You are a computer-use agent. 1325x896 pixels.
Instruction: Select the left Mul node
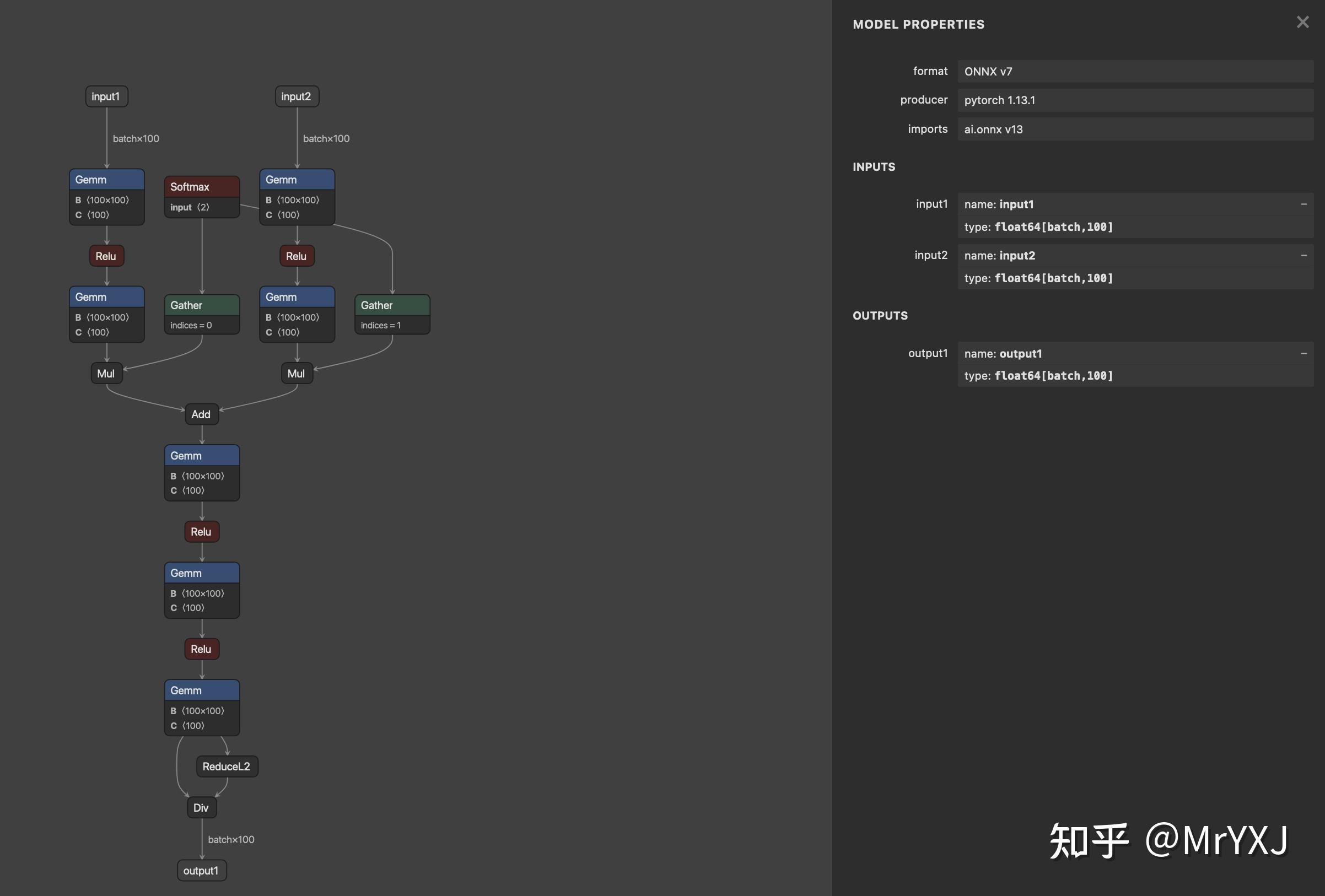click(x=106, y=374)
